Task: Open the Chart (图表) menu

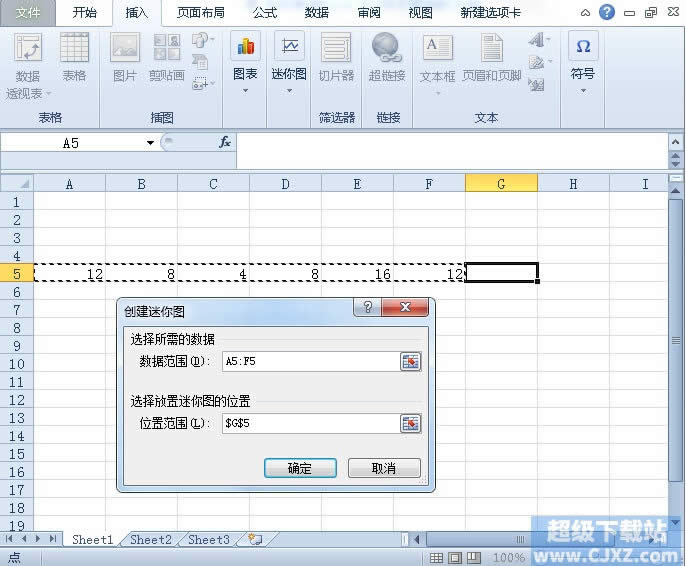Action: [245, 62]
